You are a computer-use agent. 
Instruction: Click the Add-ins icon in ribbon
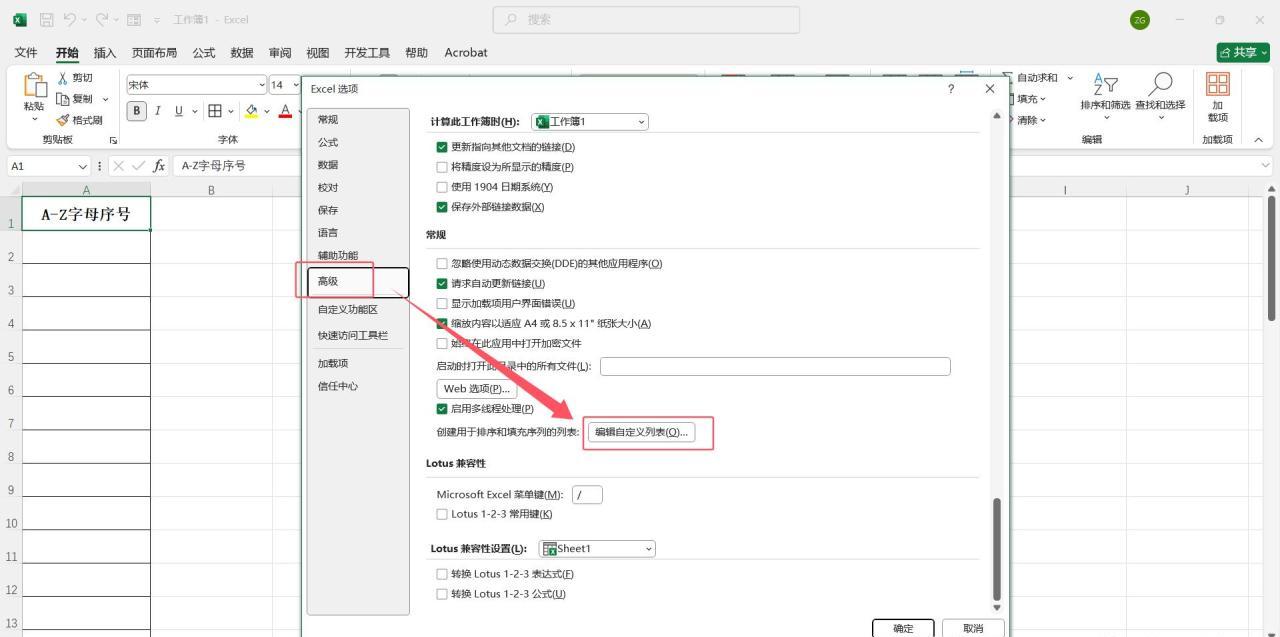1217,84
